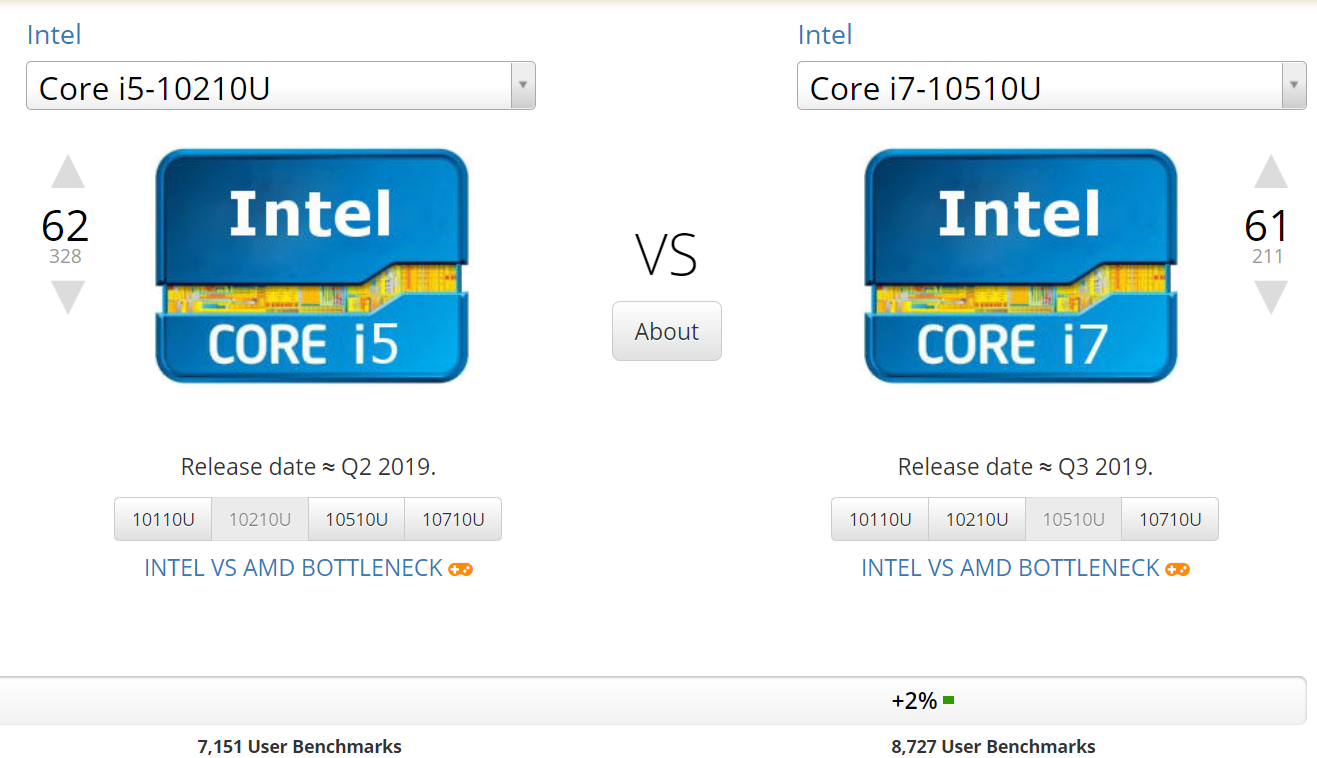Image resolution: width=1317 pixels, height=758 pixels.
Task: Click the vote count 328
Action: tap(65, 257)
